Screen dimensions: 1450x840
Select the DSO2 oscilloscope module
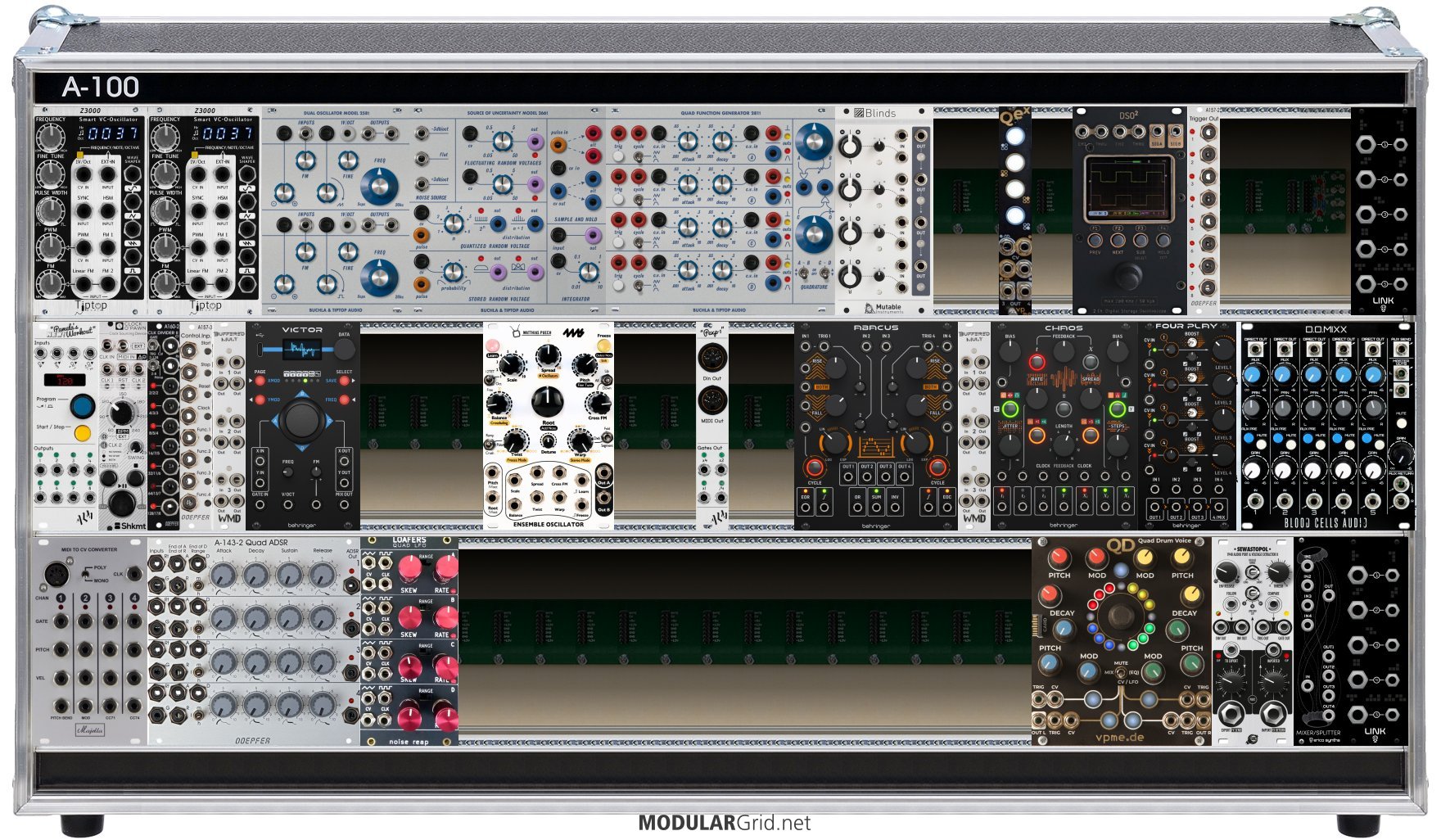click(x=1130, y=210)
